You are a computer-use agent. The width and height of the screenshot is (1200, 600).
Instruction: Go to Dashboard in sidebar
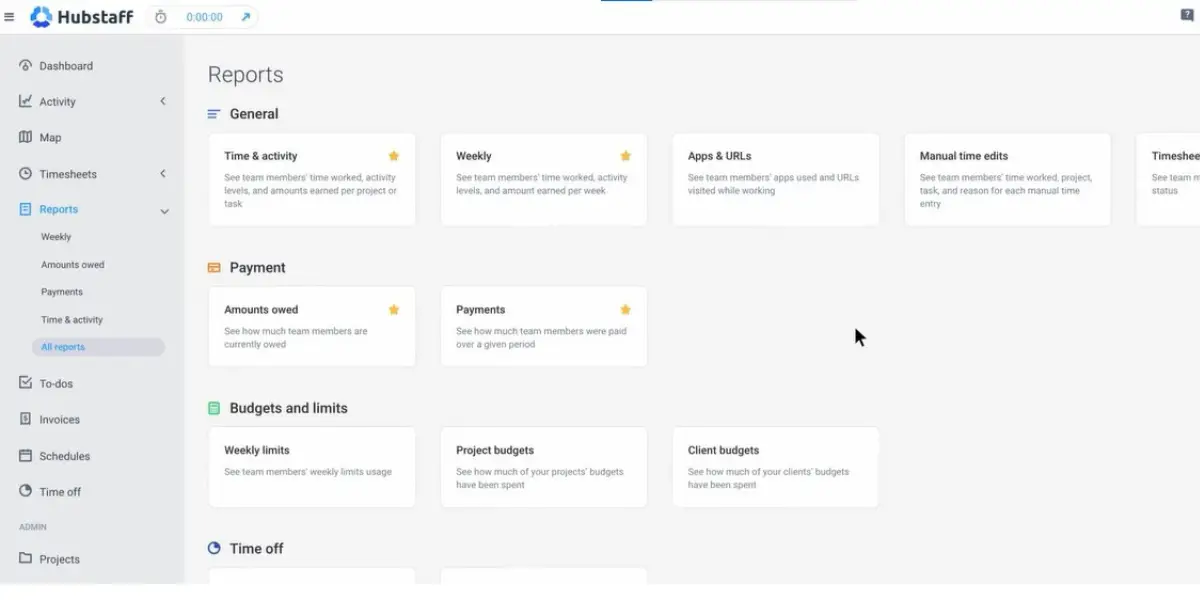(66, 66)
